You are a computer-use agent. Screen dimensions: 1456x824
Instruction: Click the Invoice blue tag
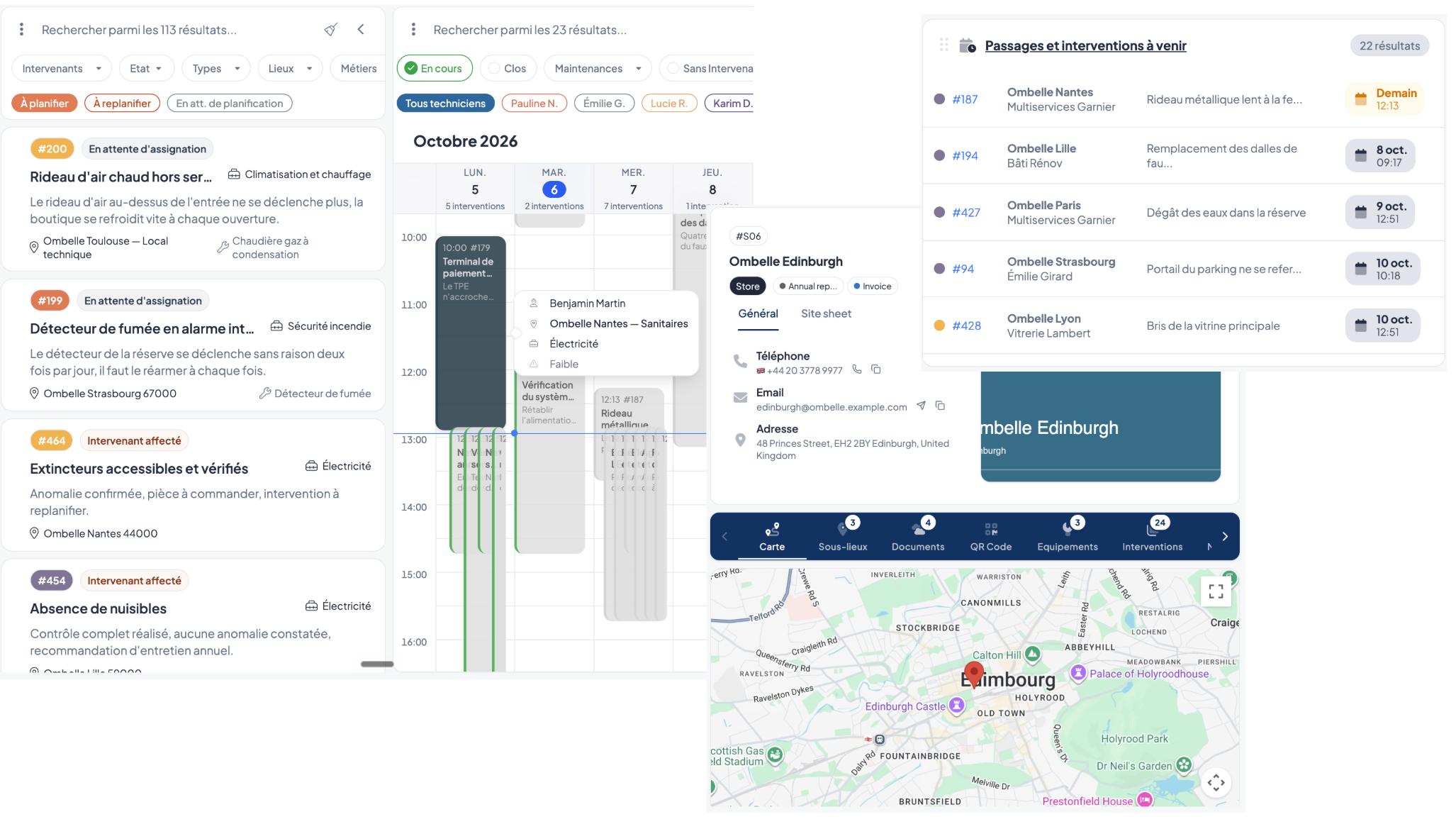(x=872, y=286)
